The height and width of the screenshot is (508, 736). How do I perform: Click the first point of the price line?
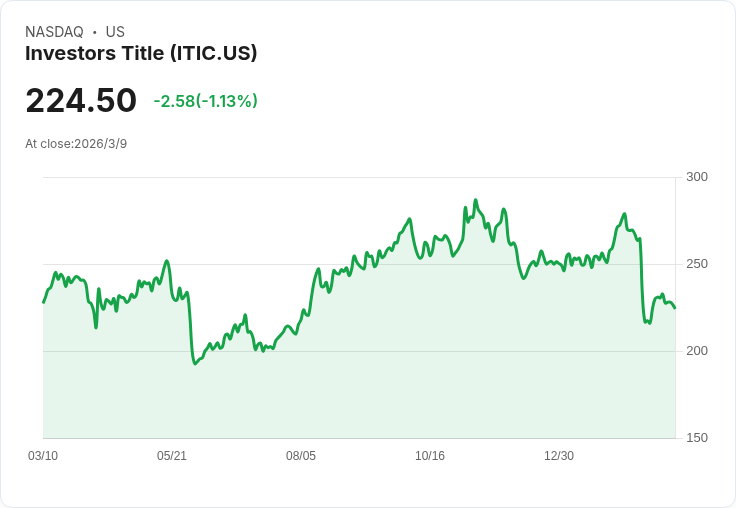pos(44,302)
